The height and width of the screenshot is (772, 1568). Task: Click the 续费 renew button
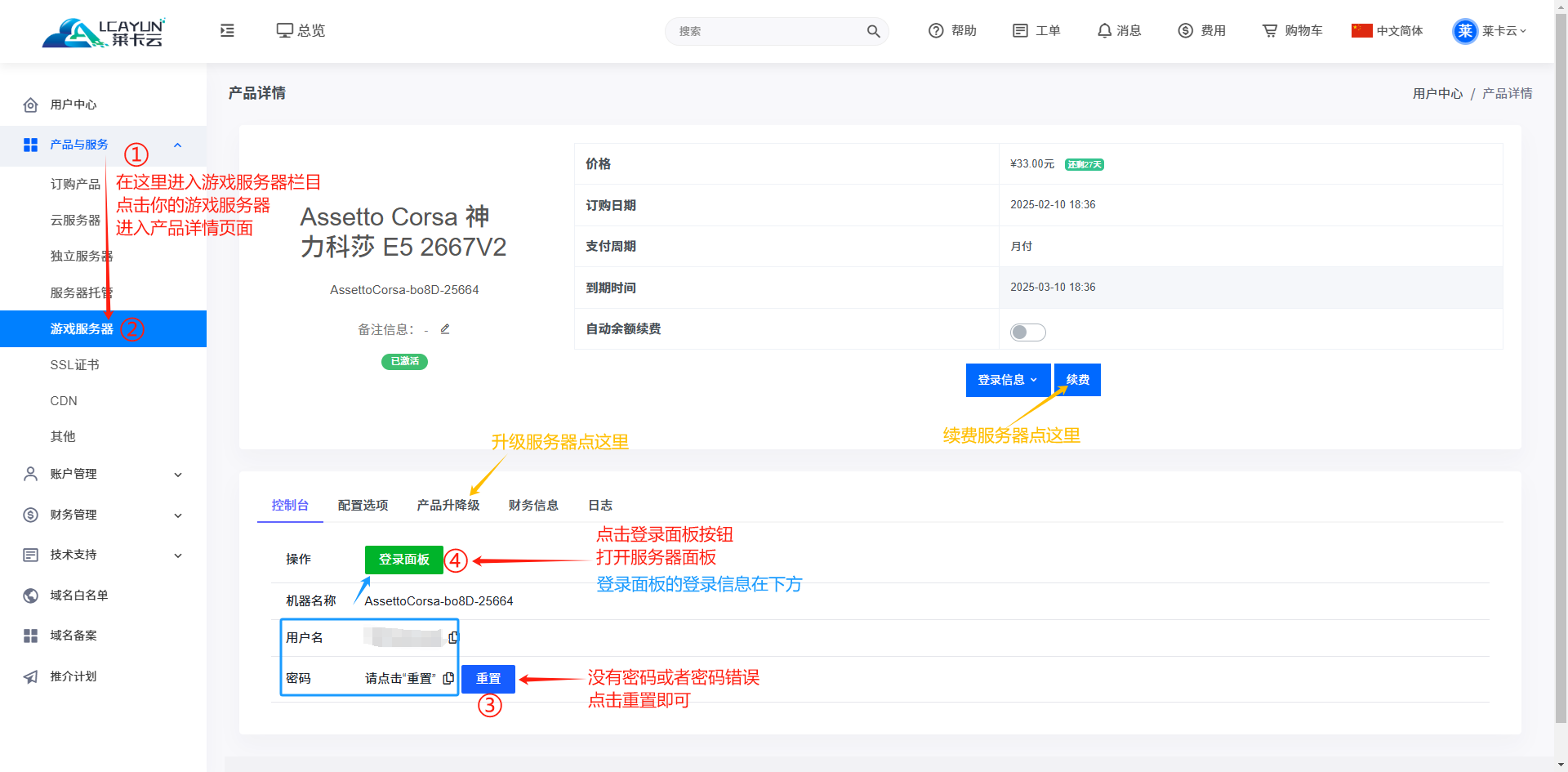[x=1077, y=380]
